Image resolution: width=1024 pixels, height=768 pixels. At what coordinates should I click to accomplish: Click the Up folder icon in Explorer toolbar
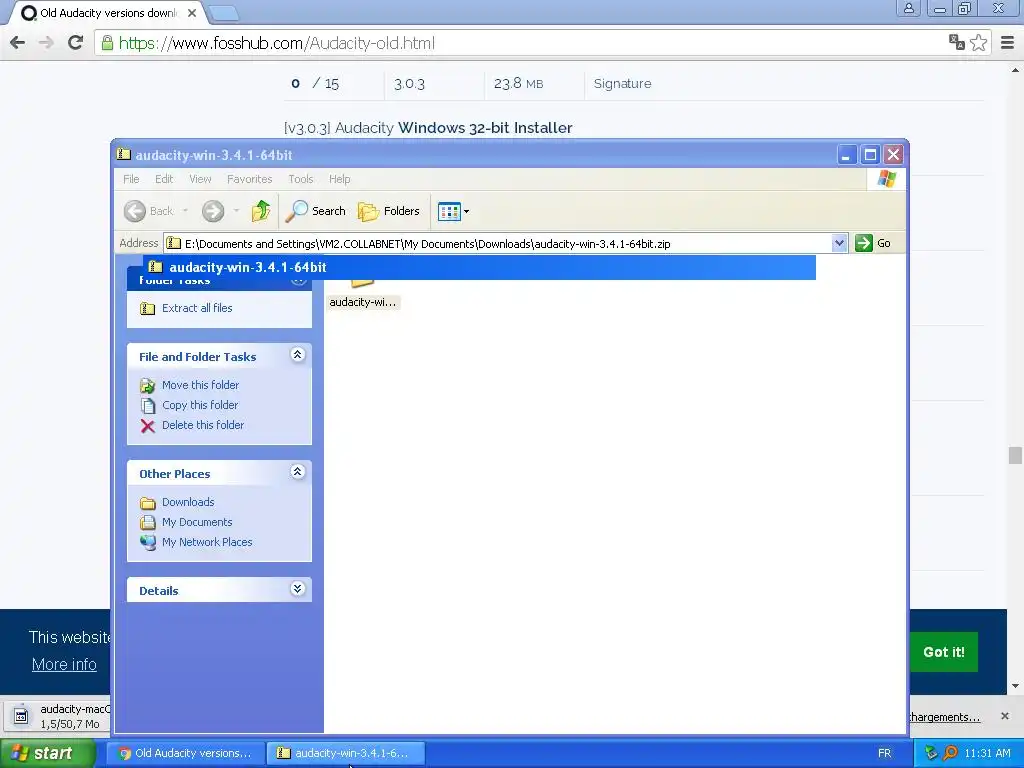click(x=261, y=211)
